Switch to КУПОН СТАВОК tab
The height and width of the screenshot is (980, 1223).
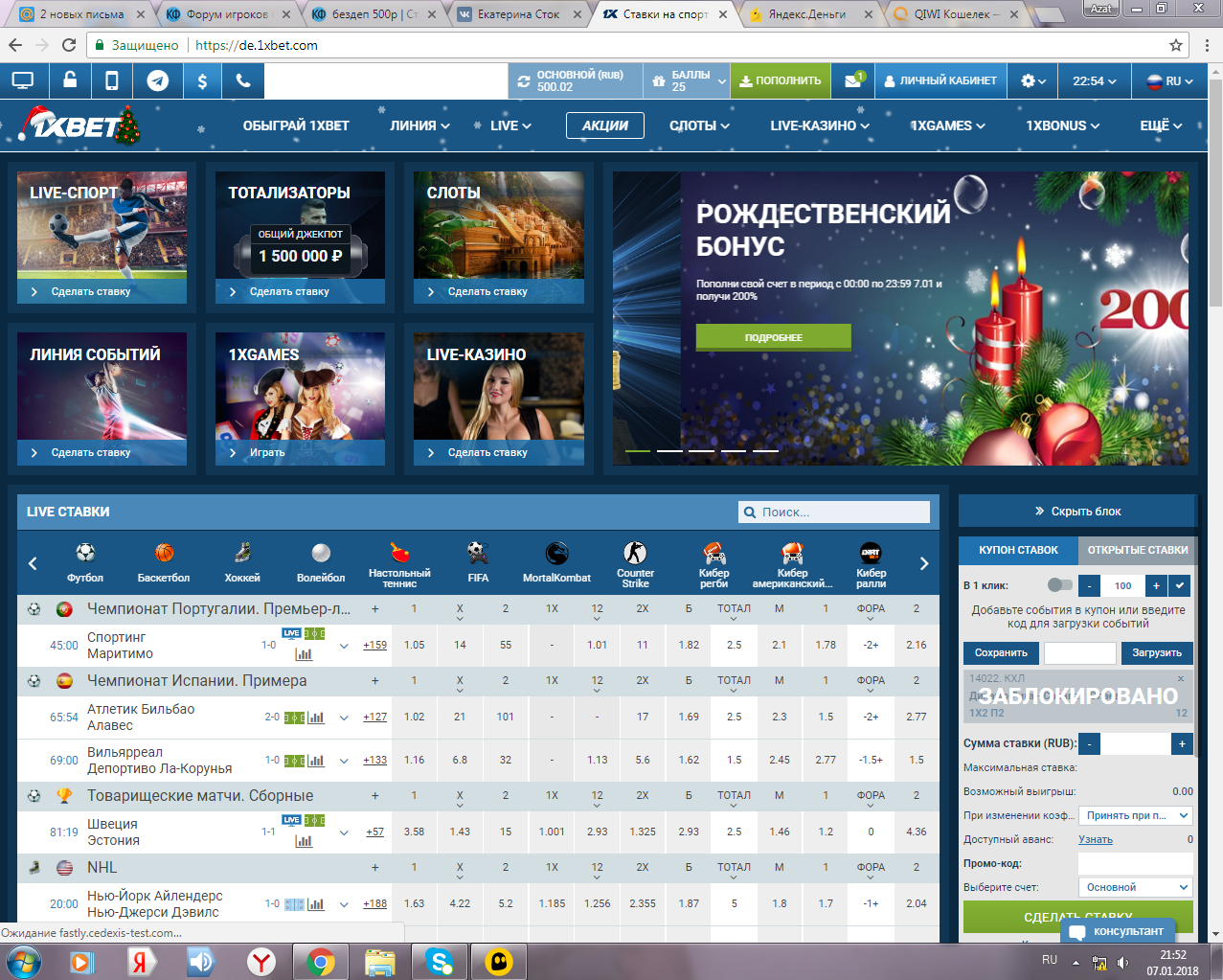[1018, 550]
